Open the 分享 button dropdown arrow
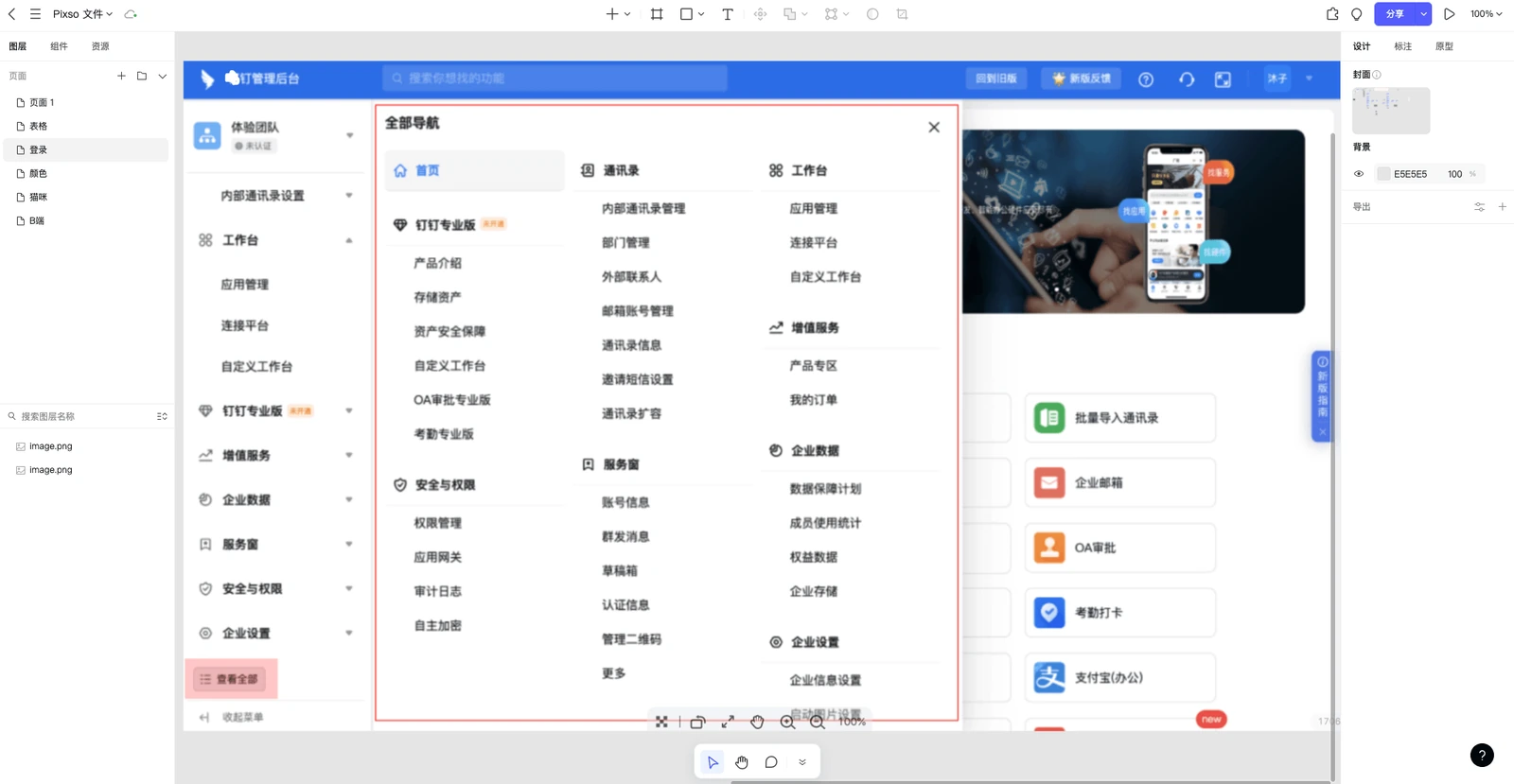 (x=1423, y=14)
